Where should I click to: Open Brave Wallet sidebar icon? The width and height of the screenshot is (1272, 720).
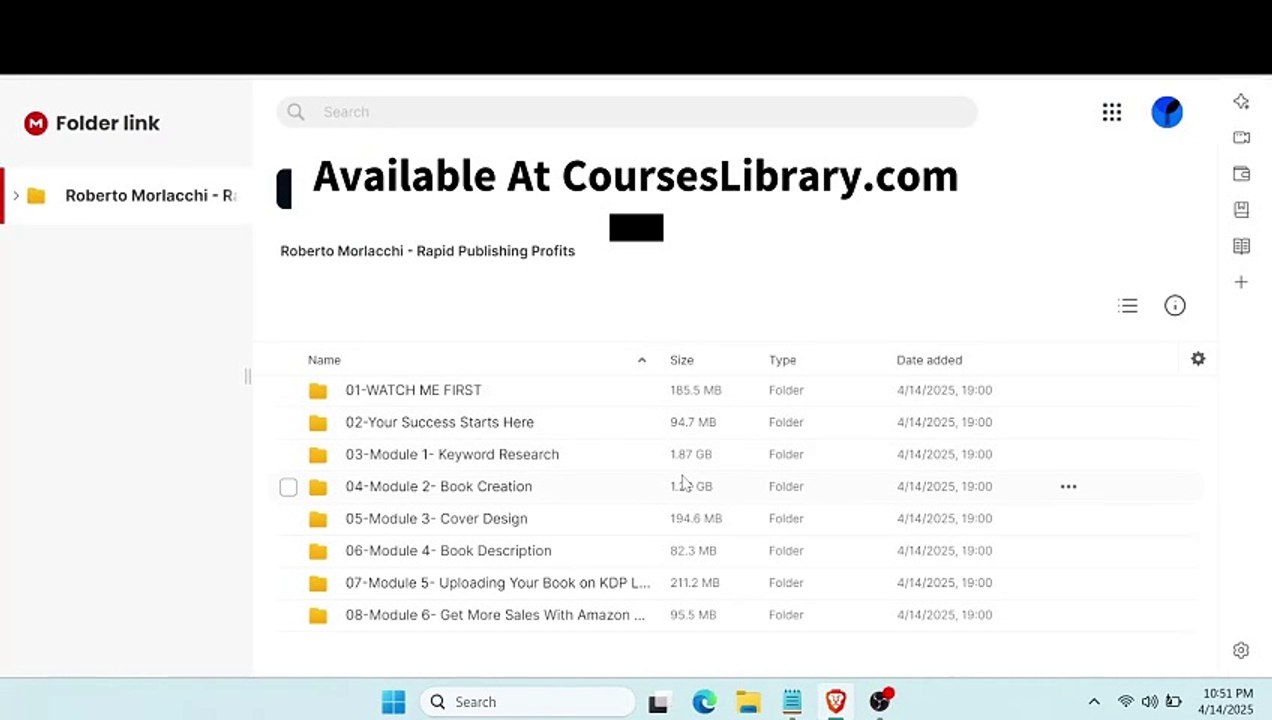(1241, 173)
